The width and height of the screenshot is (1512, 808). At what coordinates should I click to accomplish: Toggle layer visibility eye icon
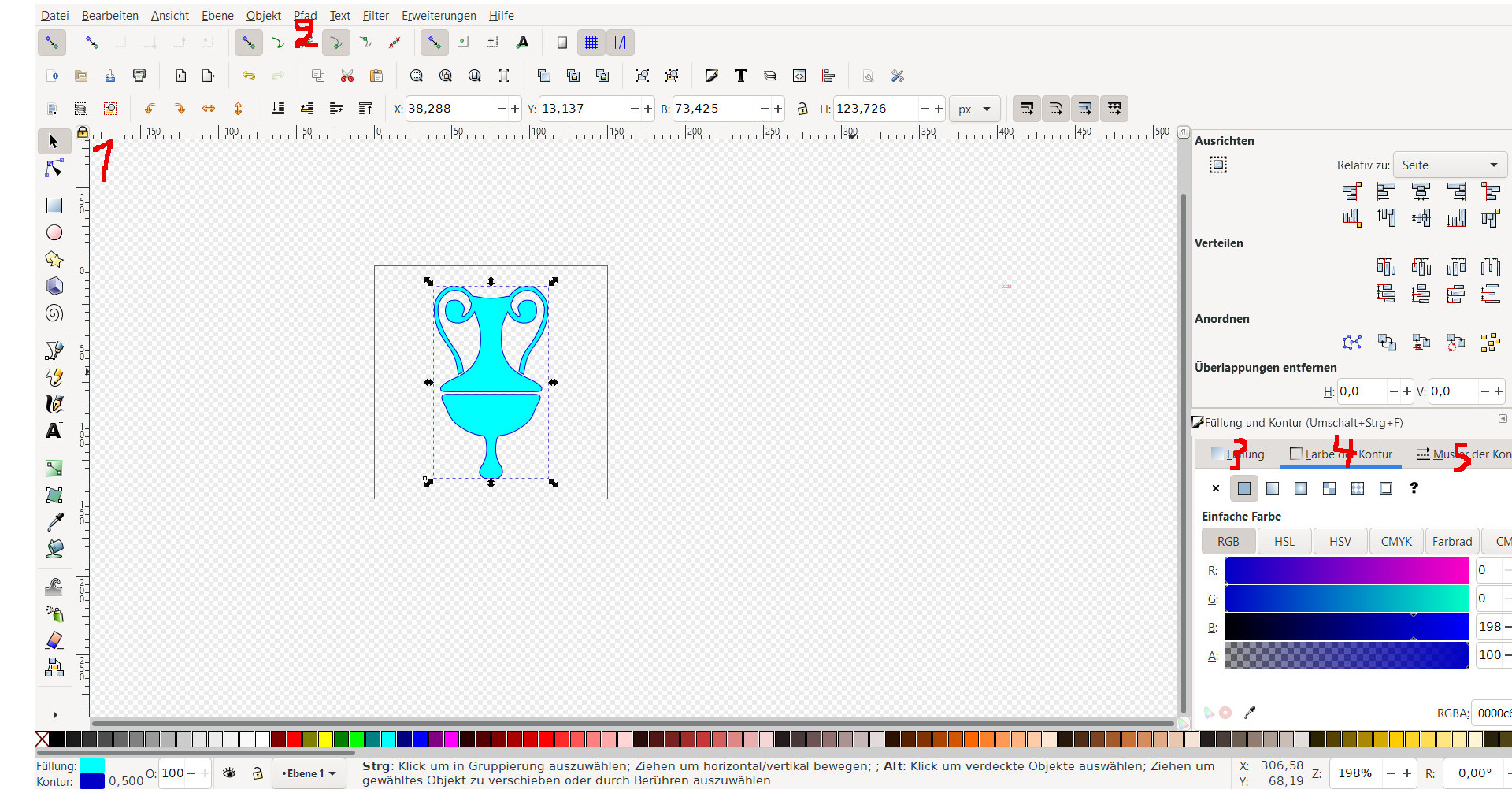tap(229, 773)
